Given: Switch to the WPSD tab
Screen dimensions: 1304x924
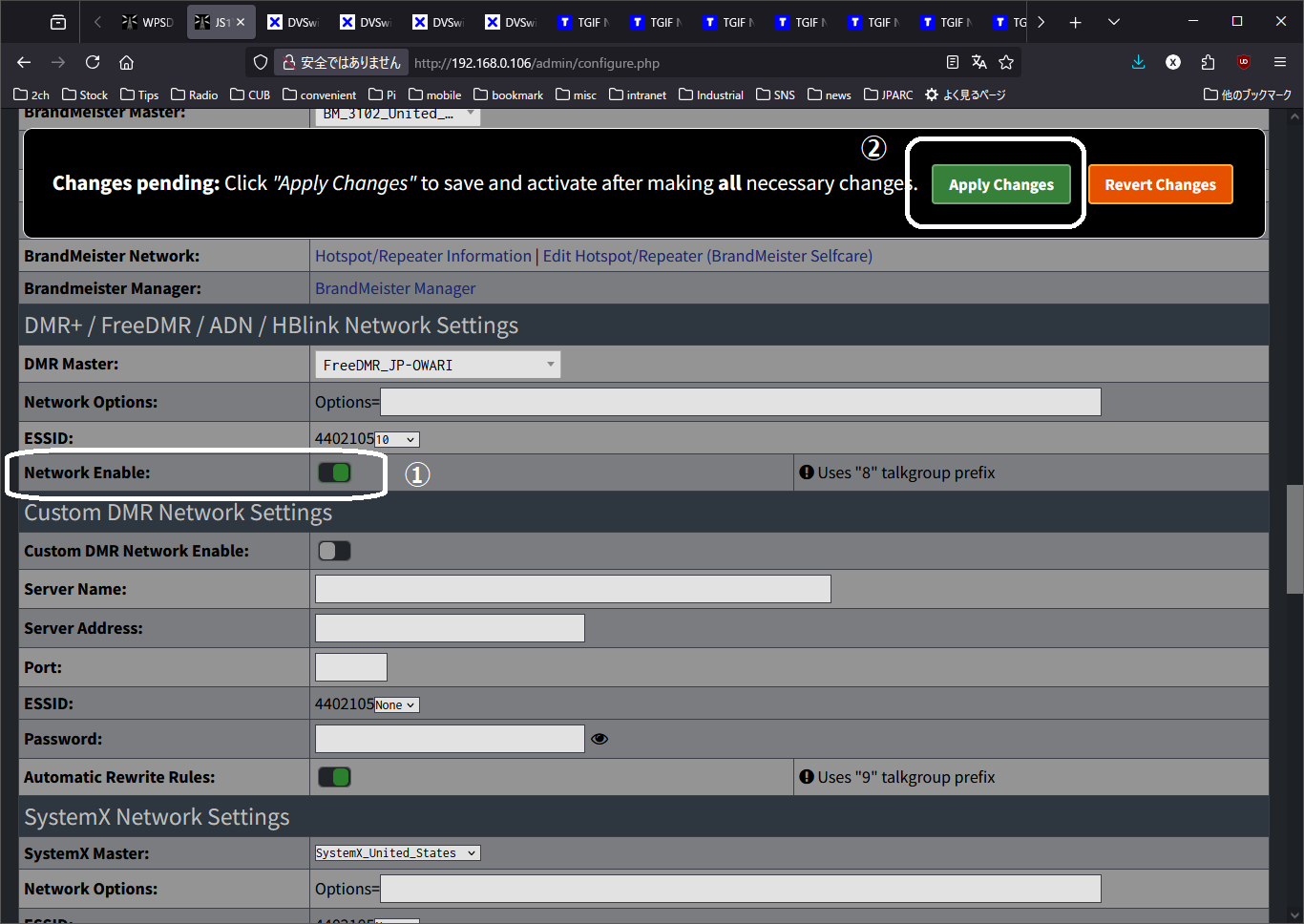Looking at the screenshot, I should click(x=149, y=22).
